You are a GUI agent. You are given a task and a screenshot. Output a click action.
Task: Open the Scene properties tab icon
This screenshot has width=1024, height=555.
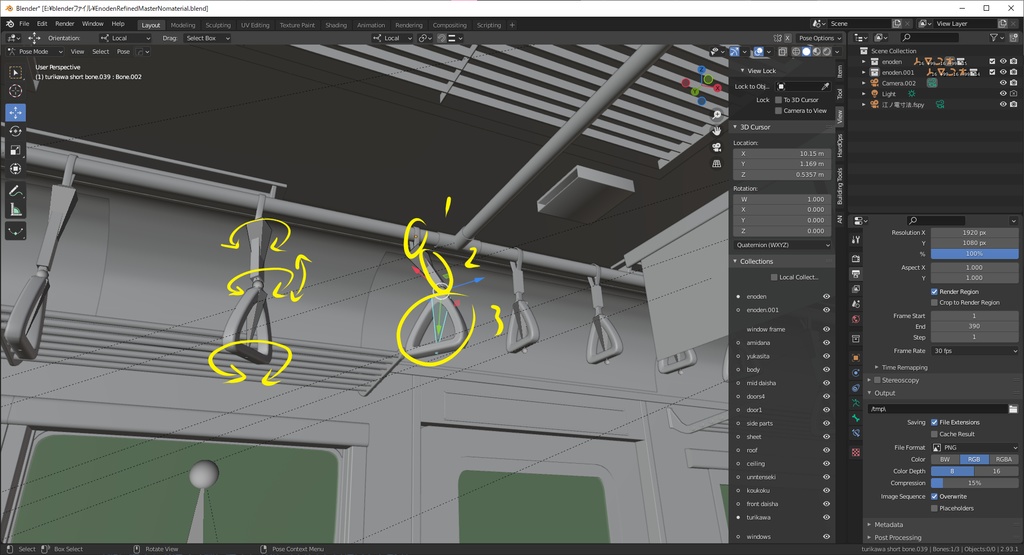[856, 304]
